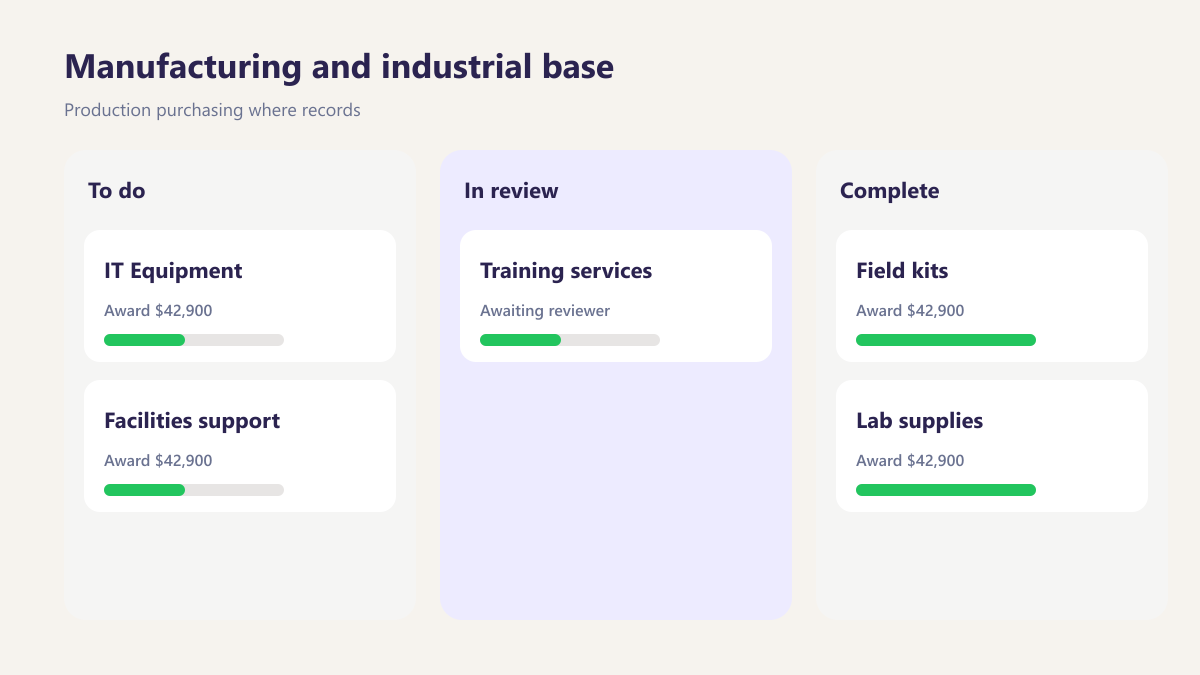Click the Award $42,900 under Lab supplies
The width and height of the screenshot is (1200, 675).
pyautogui.click(x=910, y=461)
